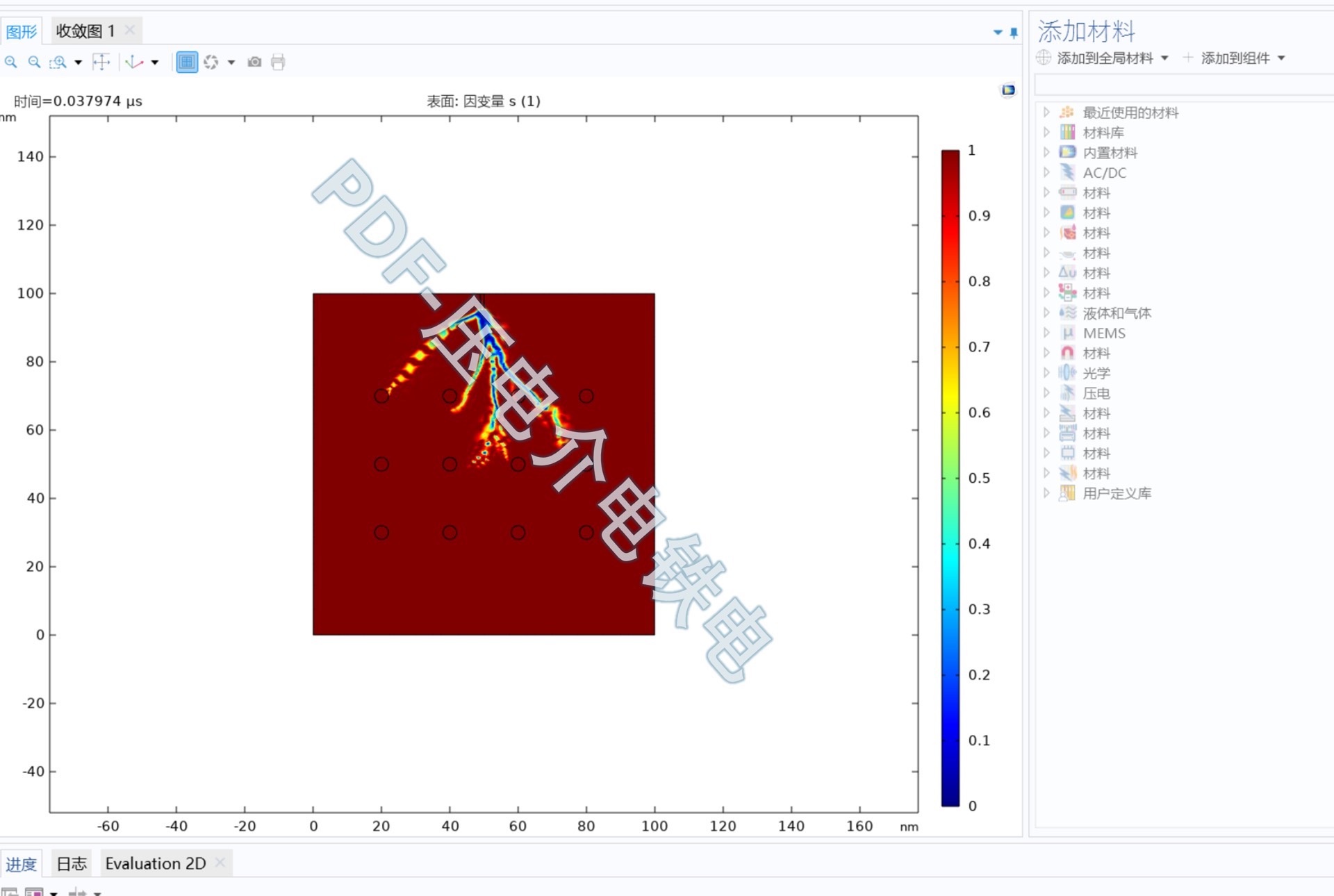This screenshot has width=1334, height=896.
Task: Click the zoom in icon
Action: click(11, 63)
